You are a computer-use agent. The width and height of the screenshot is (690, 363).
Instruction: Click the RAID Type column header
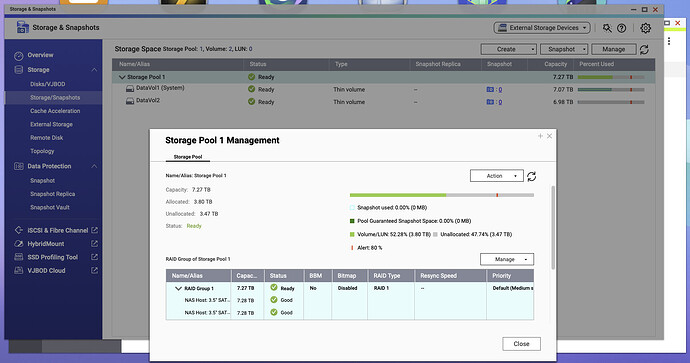pos(391,276)
